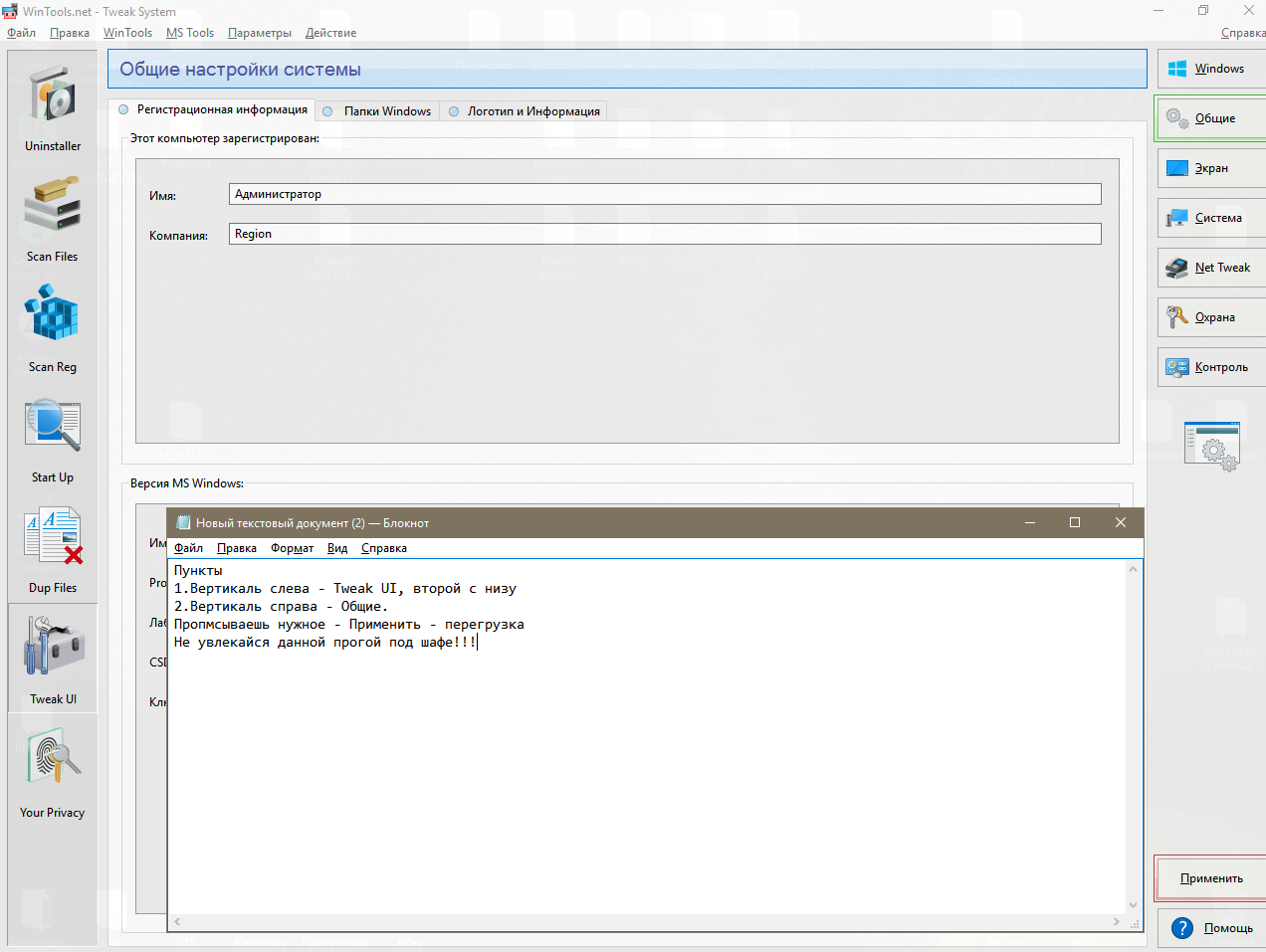This screenshot has height=952, width=1266.
Task: Click the 'Пункты' line in Notepad
Action: 198,571
